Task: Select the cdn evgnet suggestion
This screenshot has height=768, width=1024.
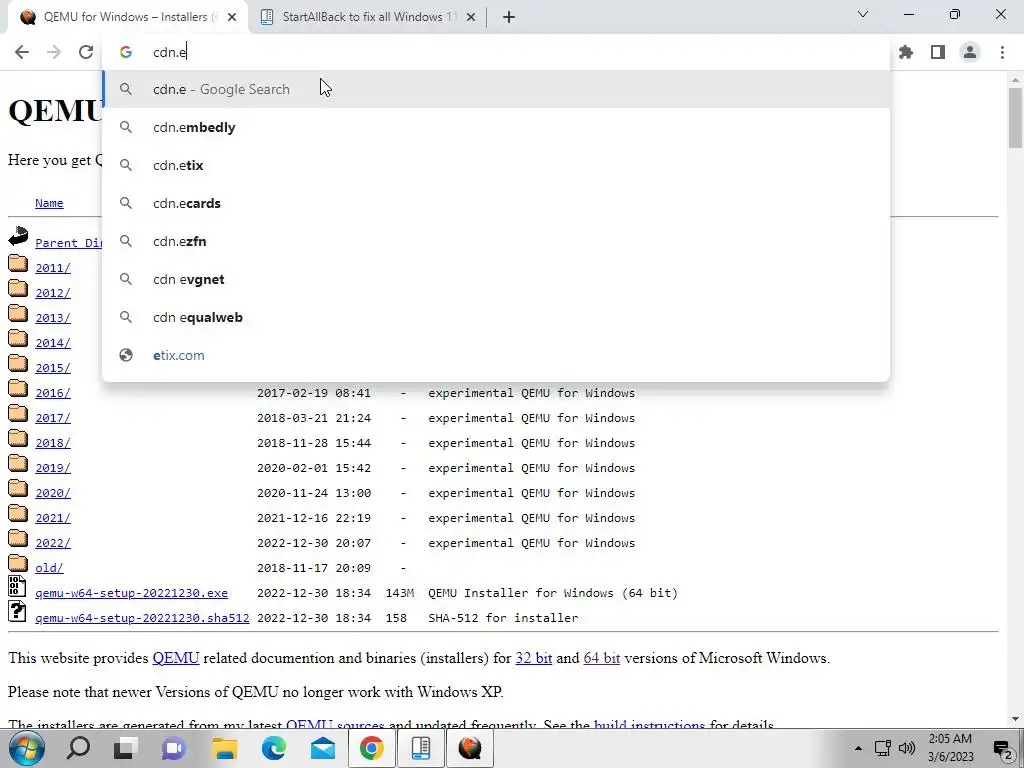Action: [x=496, y=279]
